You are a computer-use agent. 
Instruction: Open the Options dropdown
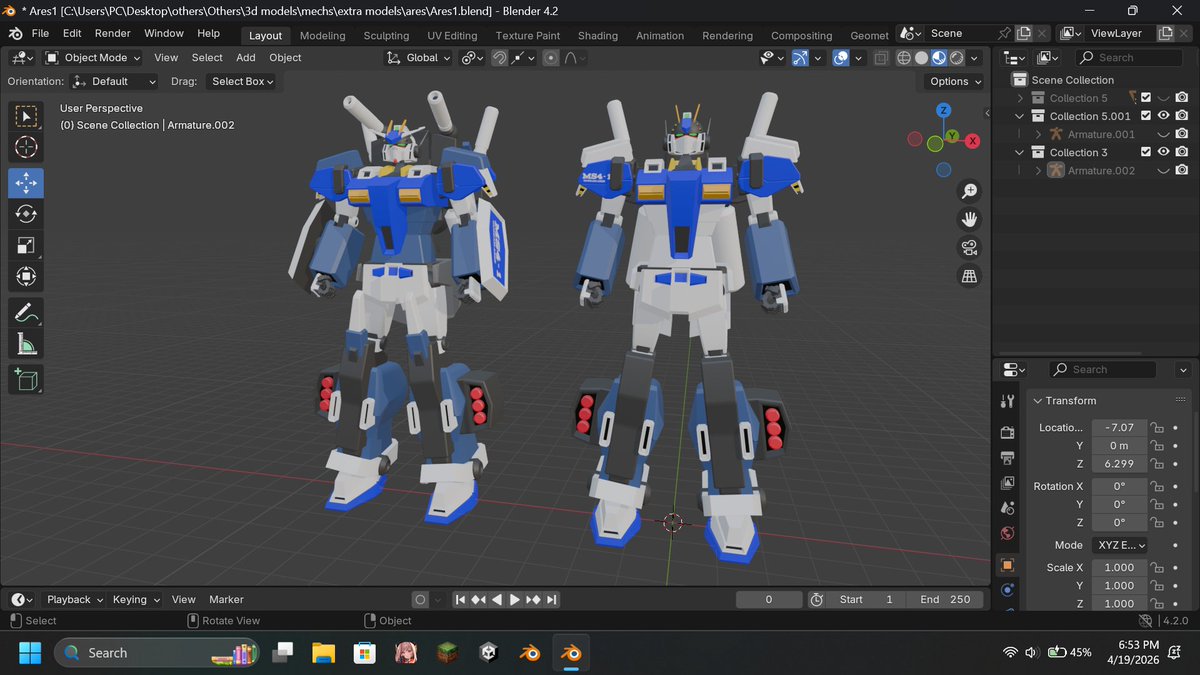pos(954,81)
